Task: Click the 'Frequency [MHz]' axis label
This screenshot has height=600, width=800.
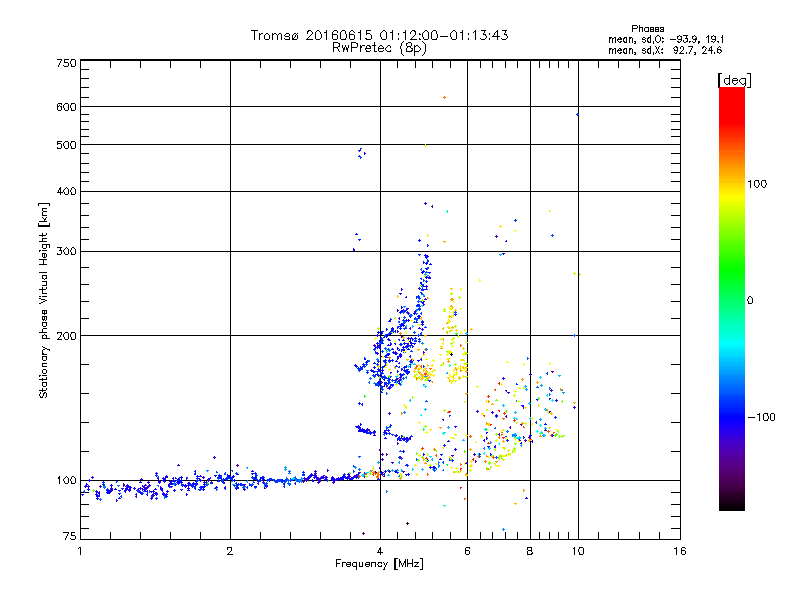Action: click(379, 564)
